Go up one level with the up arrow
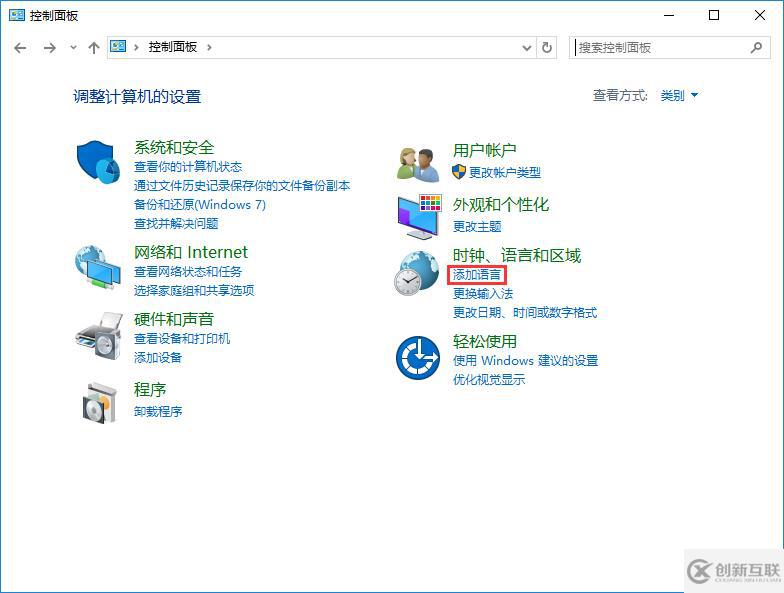This screenshot has height=593, width=784. pos(94,47)
